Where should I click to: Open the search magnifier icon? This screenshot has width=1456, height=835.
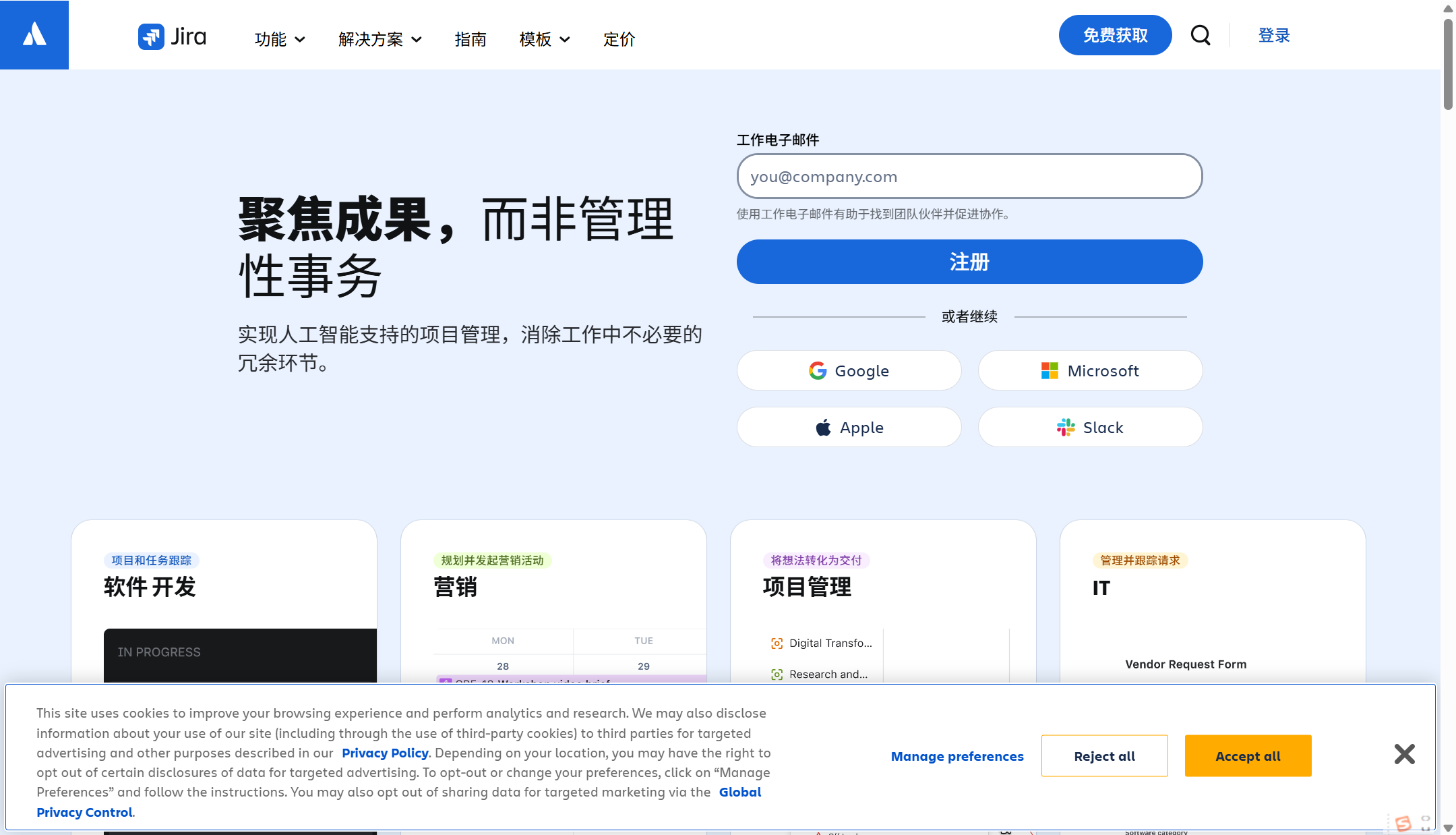point(1201,34)
